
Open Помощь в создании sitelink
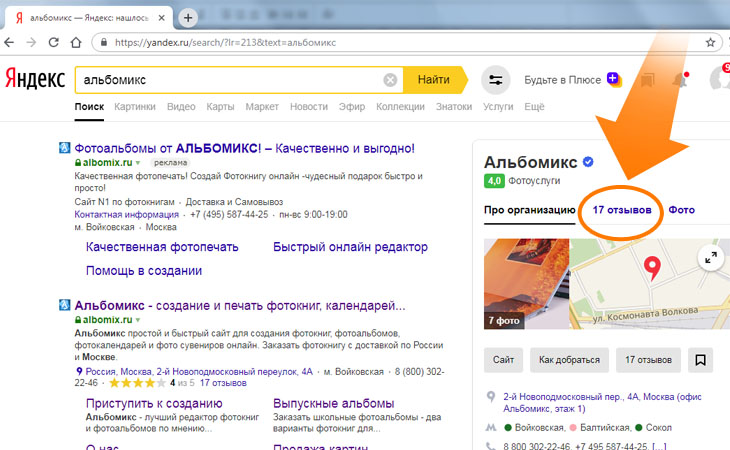click(x=144, y=270)
